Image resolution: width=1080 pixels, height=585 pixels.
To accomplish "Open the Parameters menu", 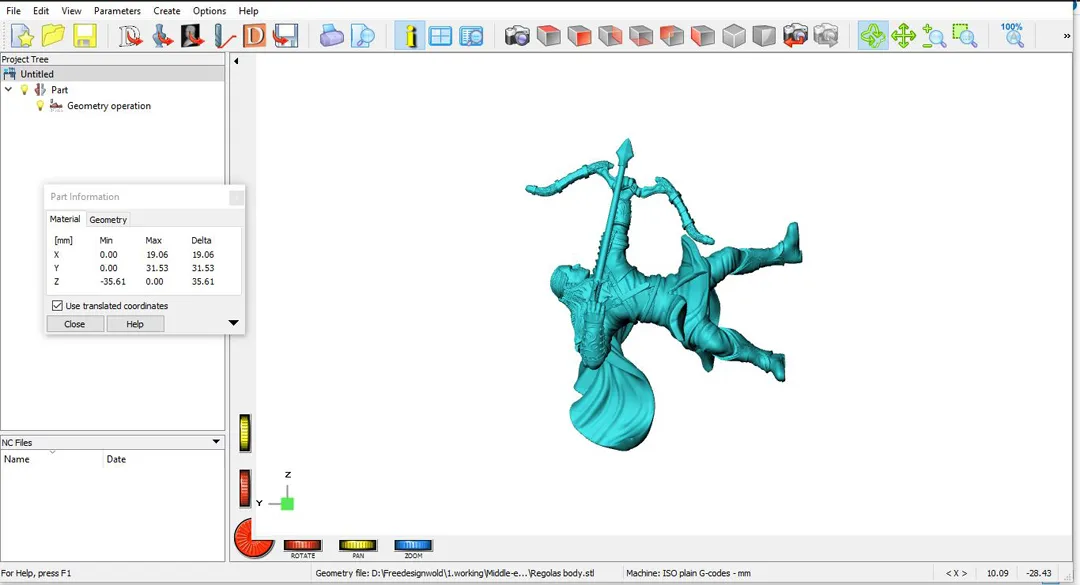I will (x=117, y=11).
